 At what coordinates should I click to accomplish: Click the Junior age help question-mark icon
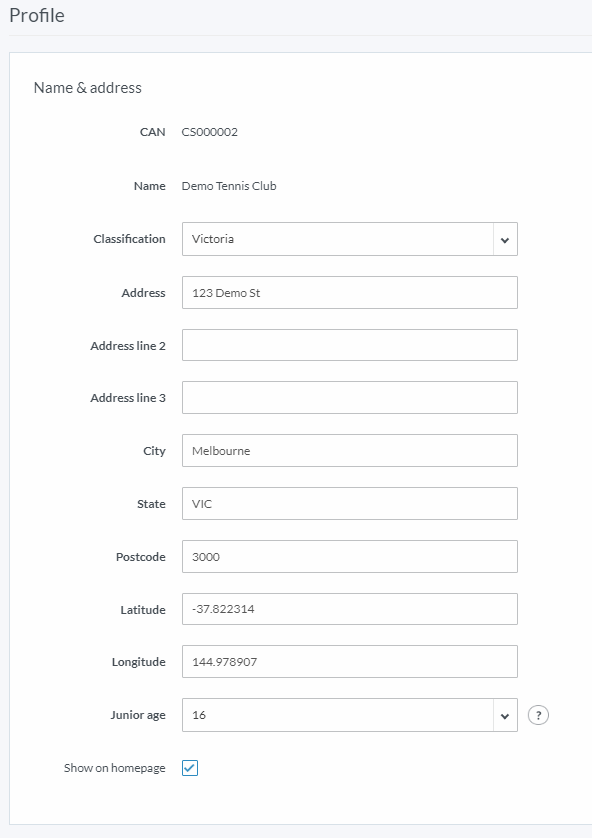coord(538,715)
